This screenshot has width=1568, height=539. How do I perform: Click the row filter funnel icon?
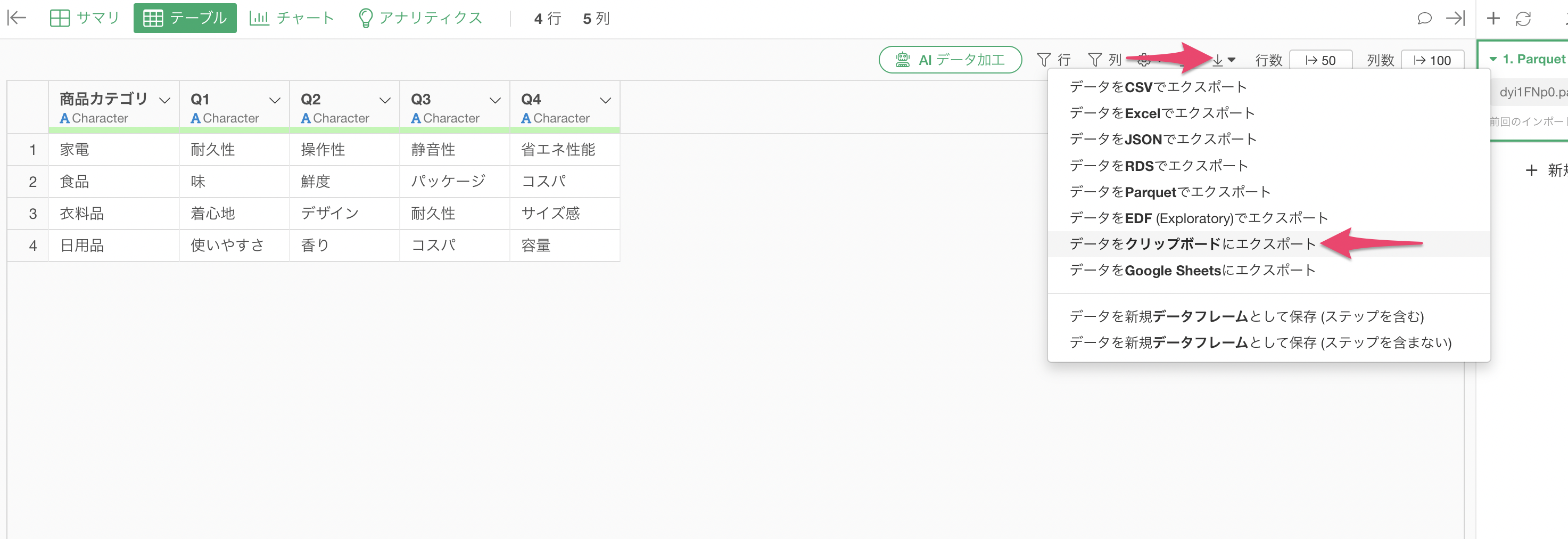[1044, 60]
